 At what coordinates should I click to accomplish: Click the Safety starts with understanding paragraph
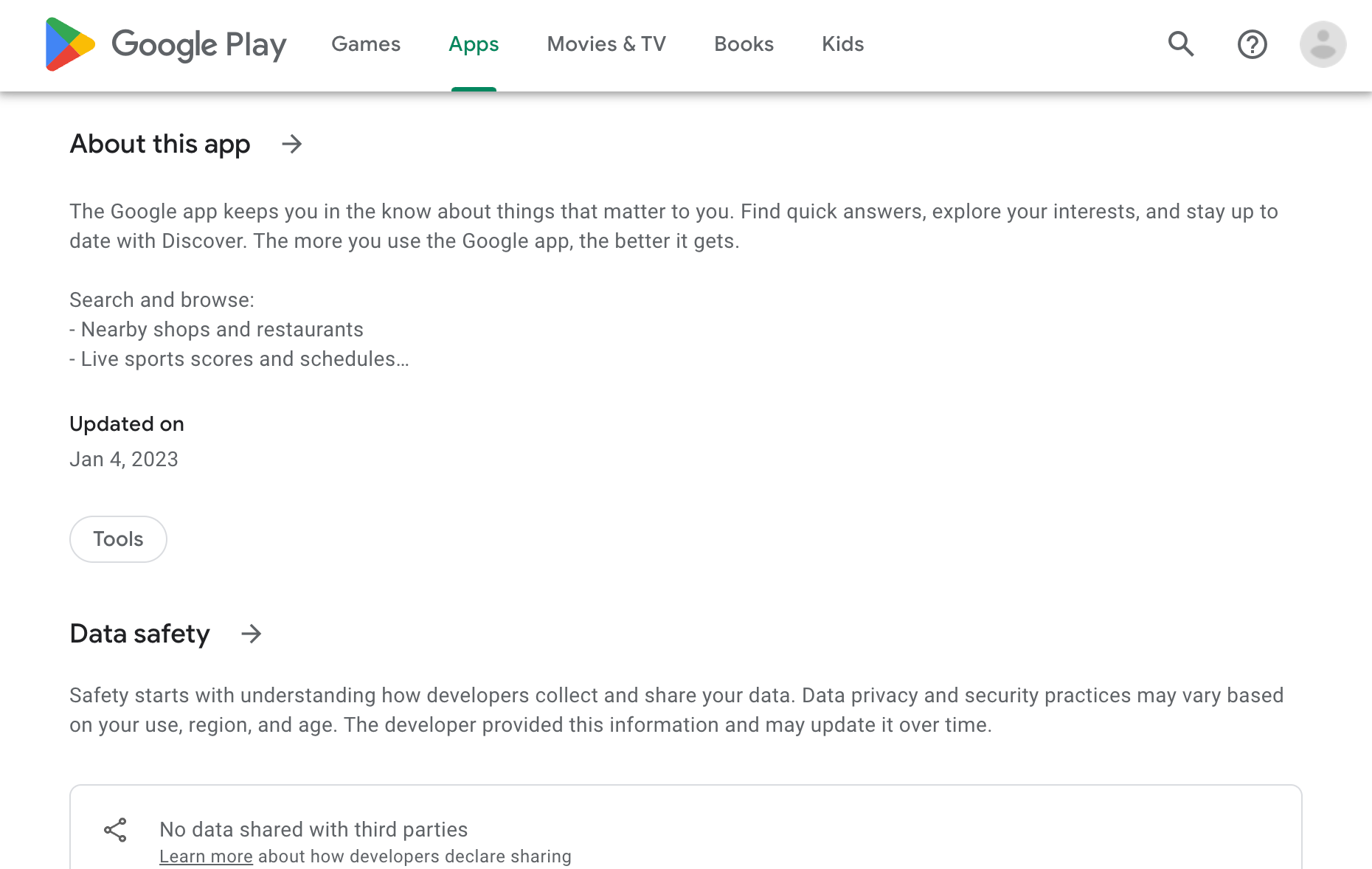coord(676,710)
